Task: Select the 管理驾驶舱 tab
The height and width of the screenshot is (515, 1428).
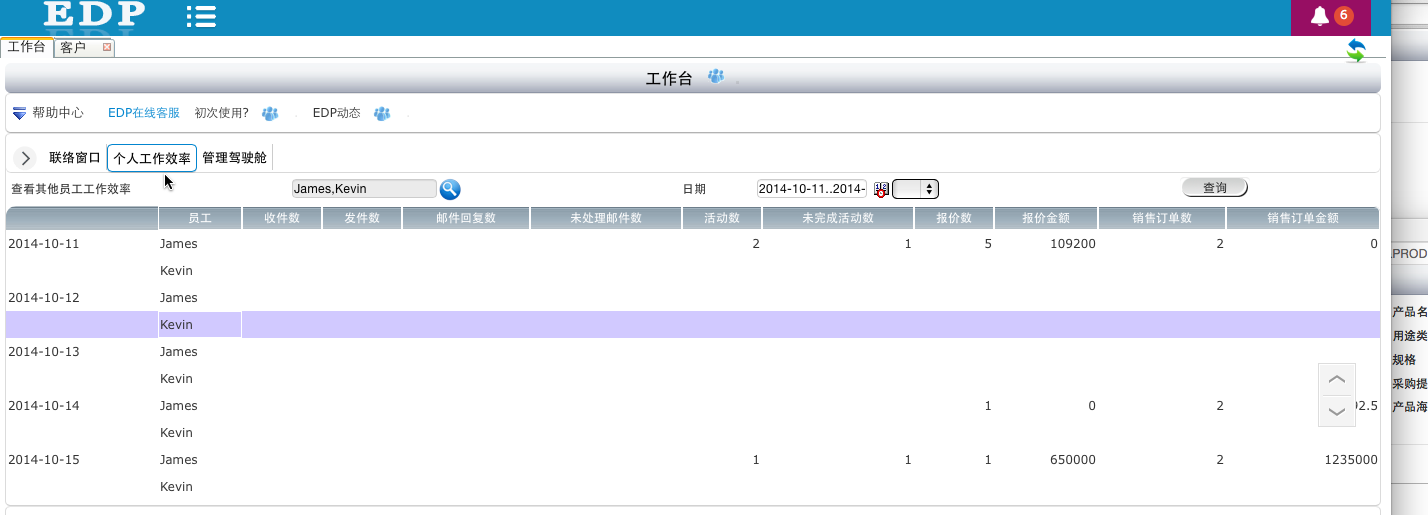Action: pos(234,158)
